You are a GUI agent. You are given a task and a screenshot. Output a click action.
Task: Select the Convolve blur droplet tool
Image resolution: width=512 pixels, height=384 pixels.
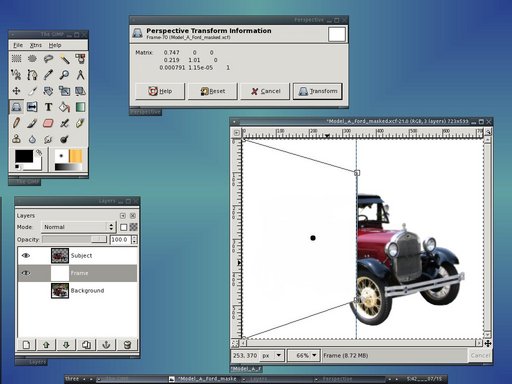[32, 139]
